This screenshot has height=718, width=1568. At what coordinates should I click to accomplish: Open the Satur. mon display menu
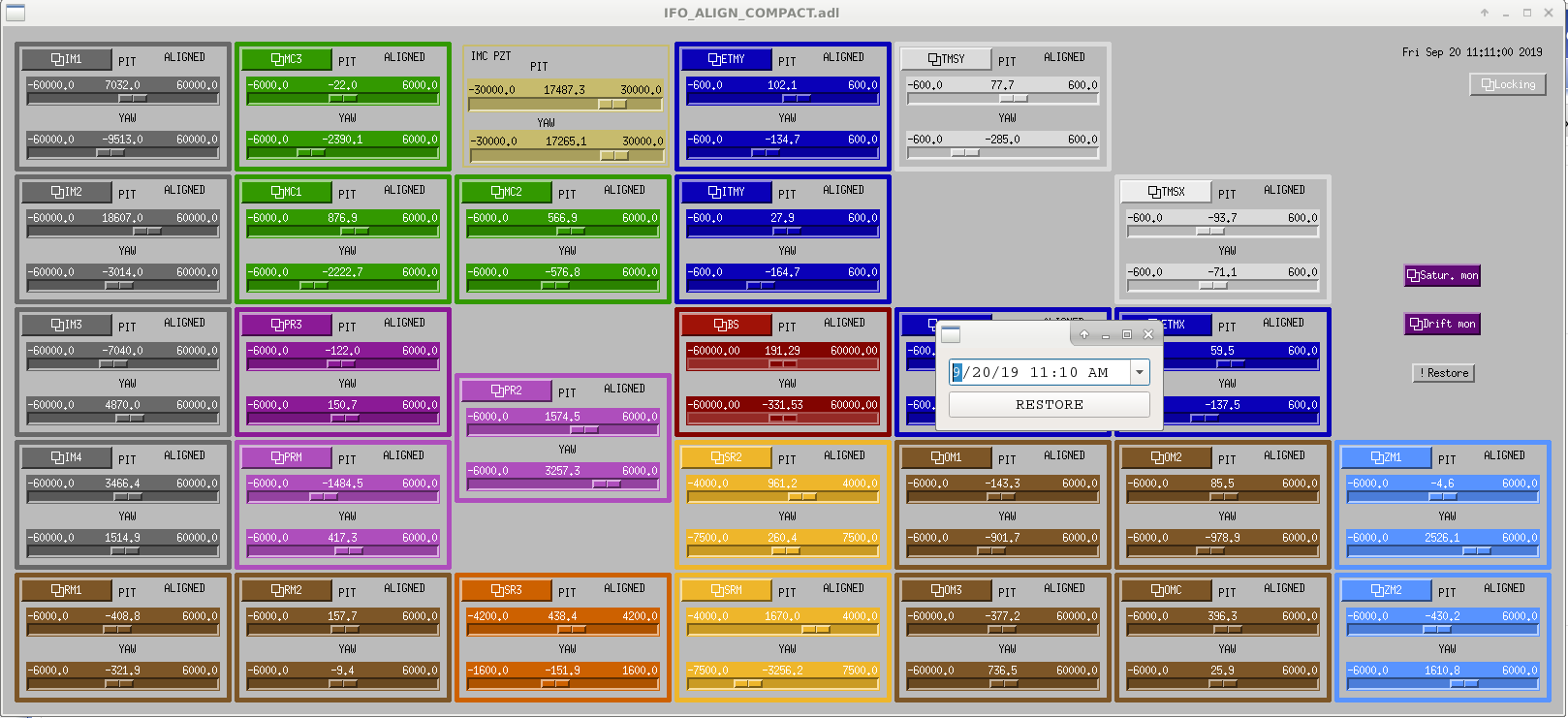pos(1442,275)
